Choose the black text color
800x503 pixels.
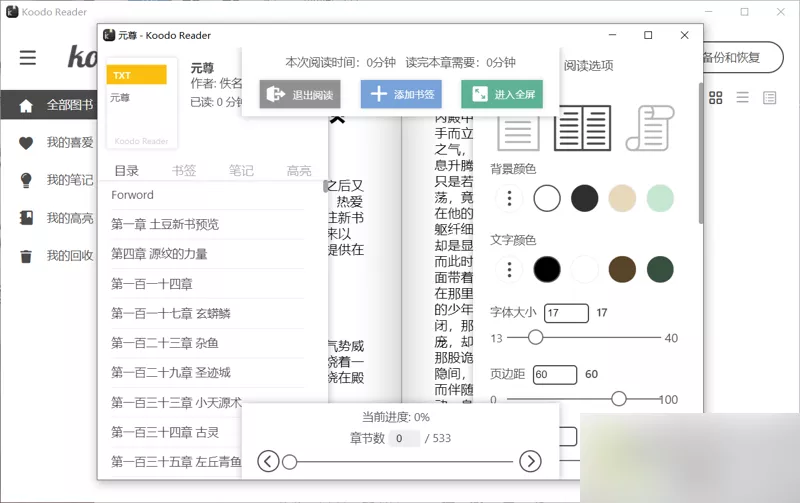click(547, 269)
